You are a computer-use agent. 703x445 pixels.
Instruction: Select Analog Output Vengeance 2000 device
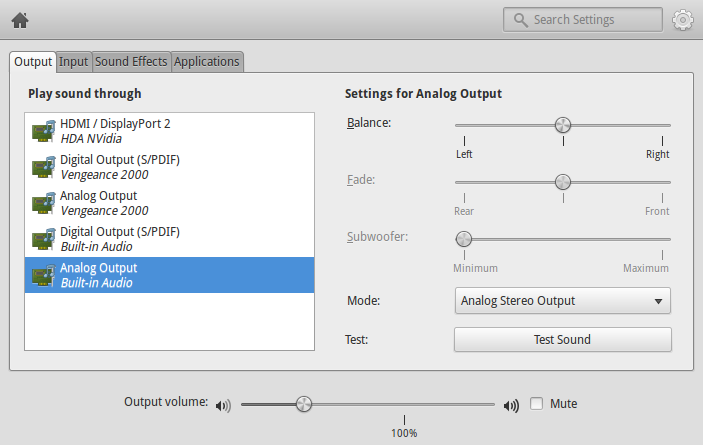(x=169, y=203)
